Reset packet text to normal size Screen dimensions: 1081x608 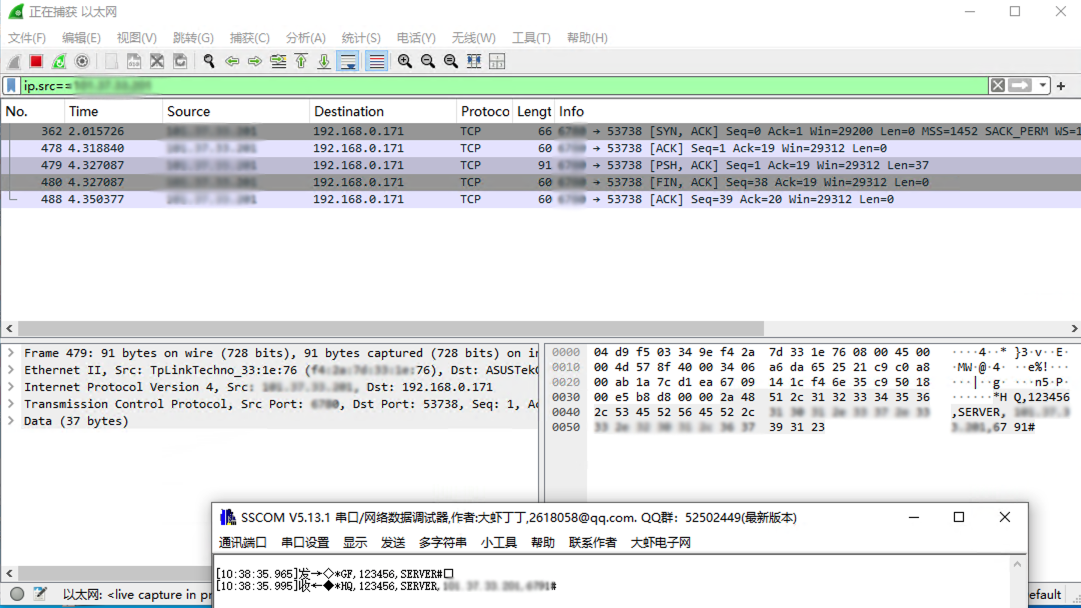(x=451, y=61)
